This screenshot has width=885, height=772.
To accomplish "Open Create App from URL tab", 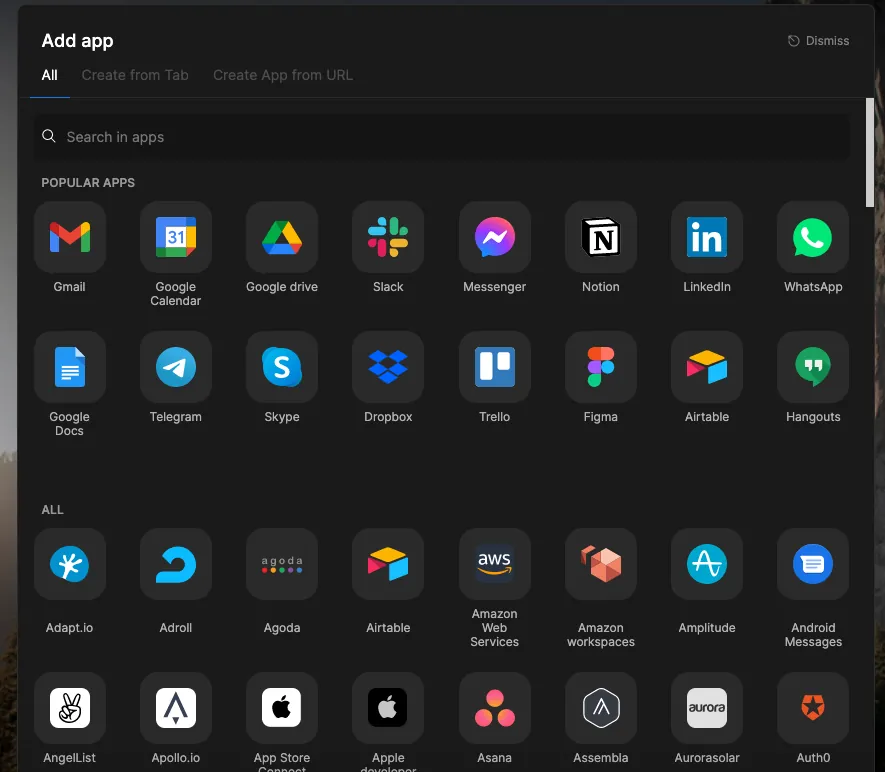I will [283, 75].
